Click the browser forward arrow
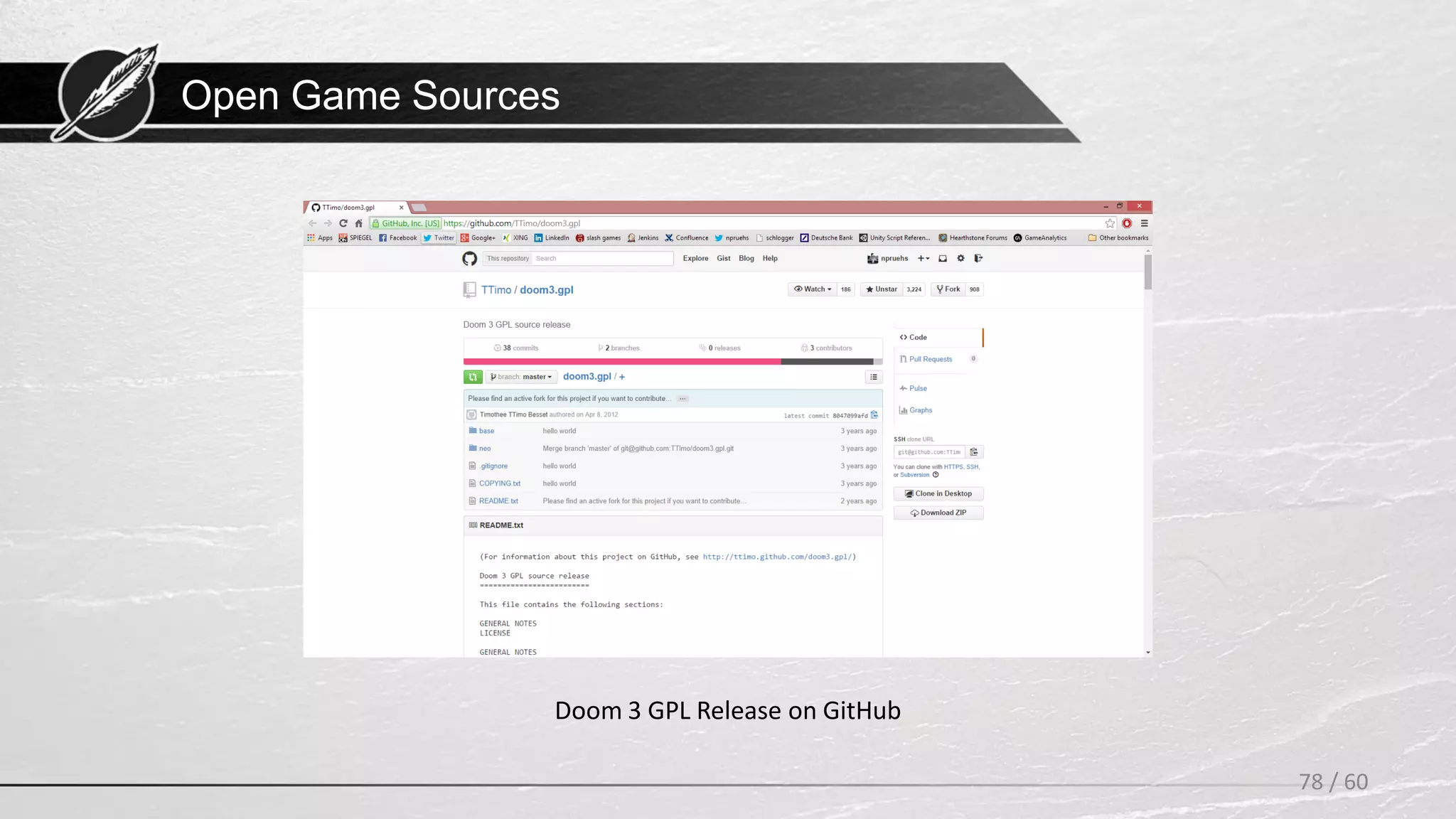The image size is (1456, 819). coord(328,223)
